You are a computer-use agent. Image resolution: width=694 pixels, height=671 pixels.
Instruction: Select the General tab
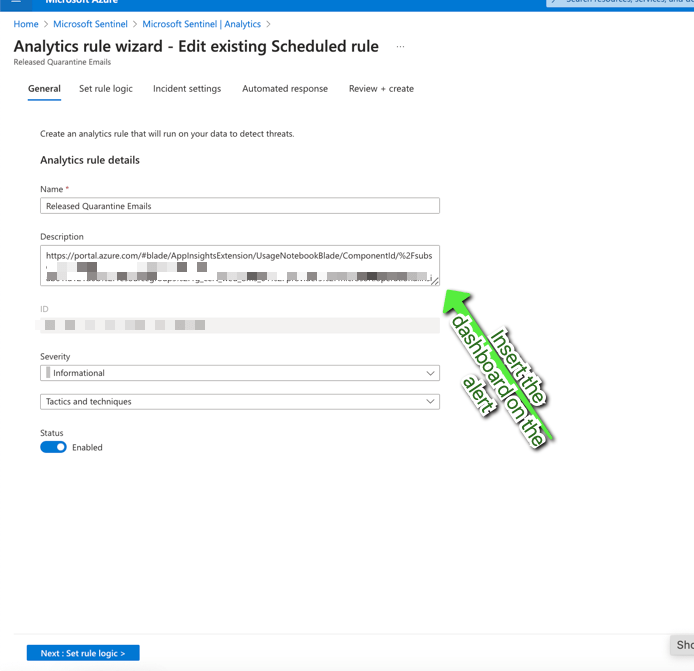coord(44,89)
